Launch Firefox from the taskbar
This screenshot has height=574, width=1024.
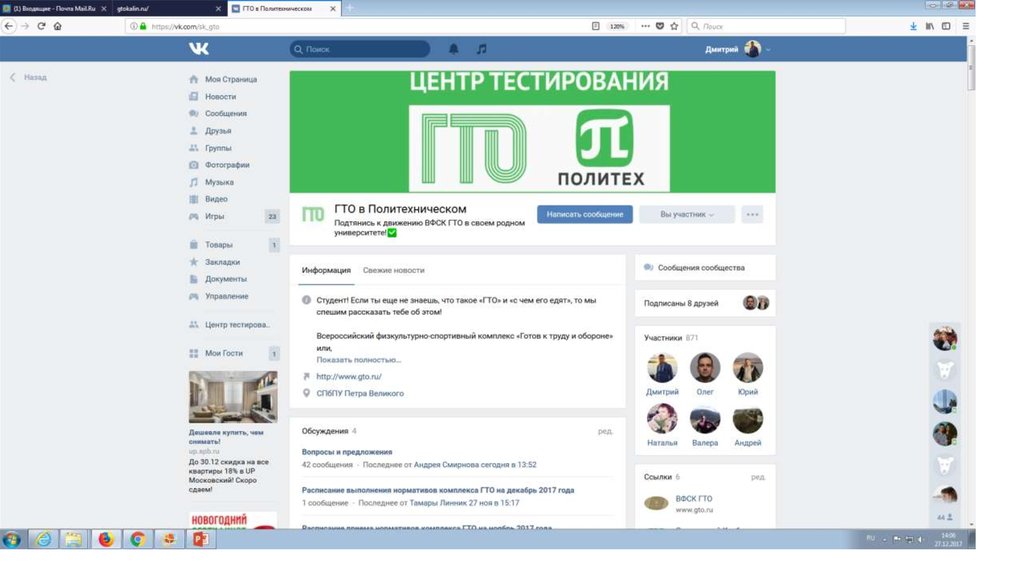coord(106,539)
